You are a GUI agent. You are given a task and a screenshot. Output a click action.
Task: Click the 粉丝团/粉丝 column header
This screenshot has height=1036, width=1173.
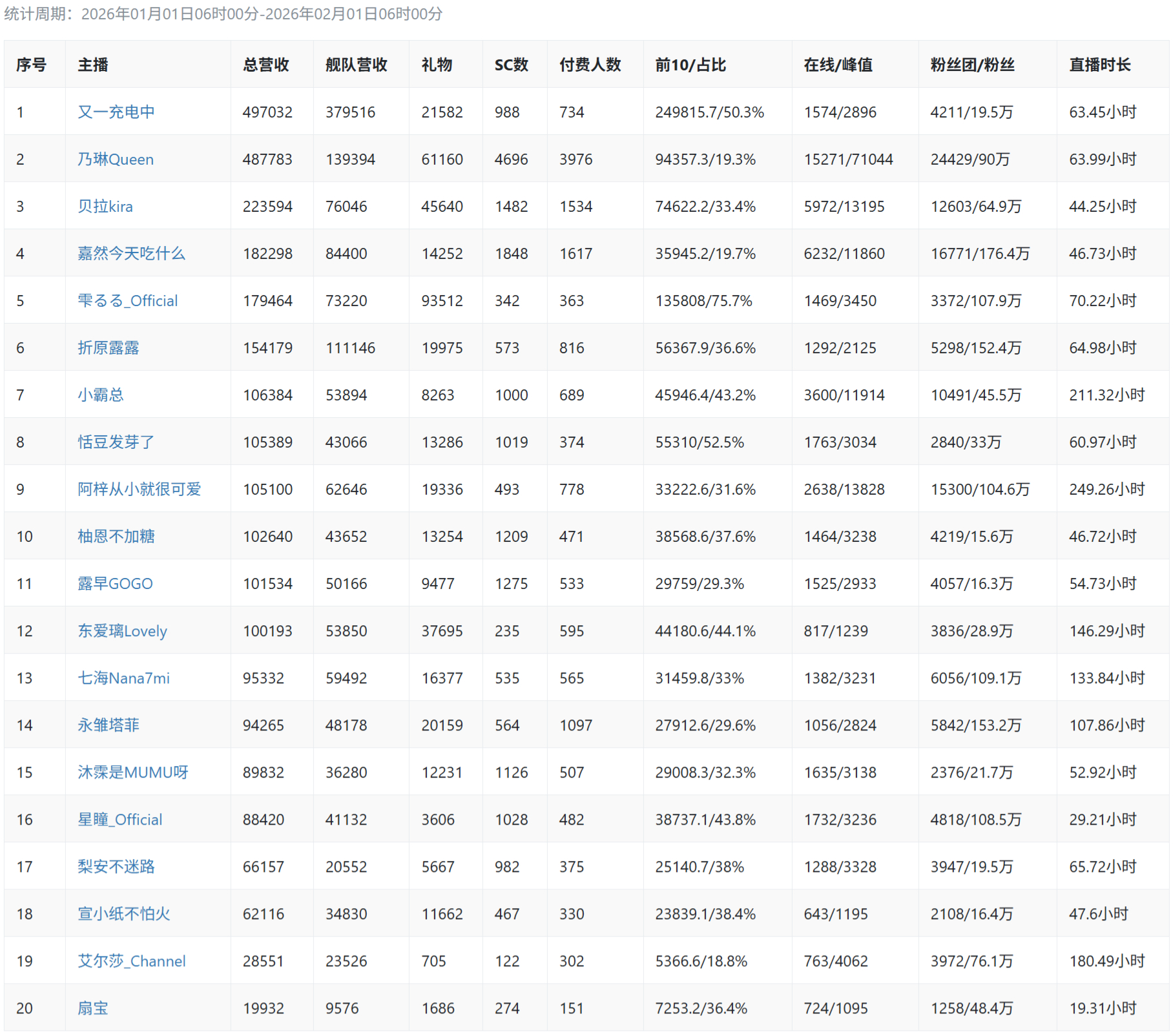[x=972, y=65]
